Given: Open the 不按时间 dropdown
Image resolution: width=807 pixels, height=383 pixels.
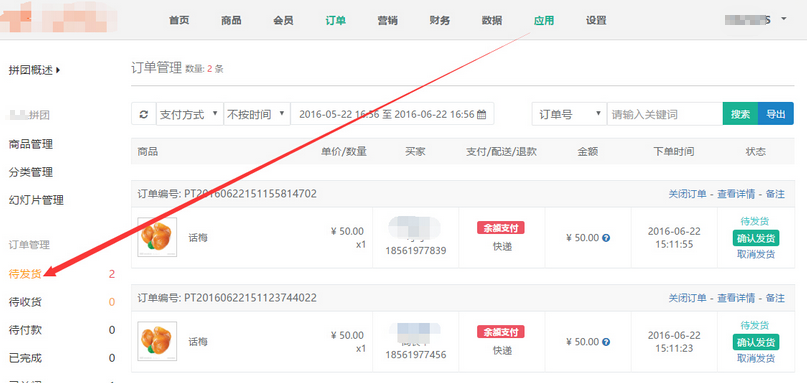Looking at the screenshot, I should point(257,114).
